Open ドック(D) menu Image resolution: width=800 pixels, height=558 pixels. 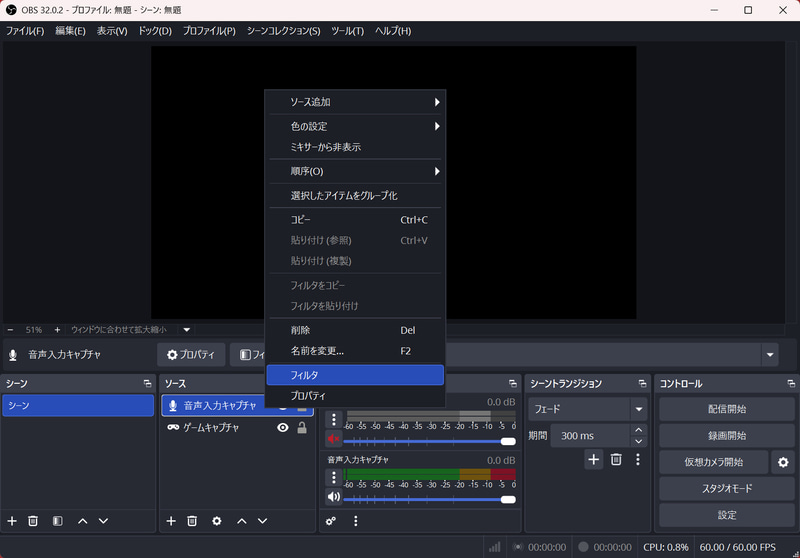coord(155,31)
